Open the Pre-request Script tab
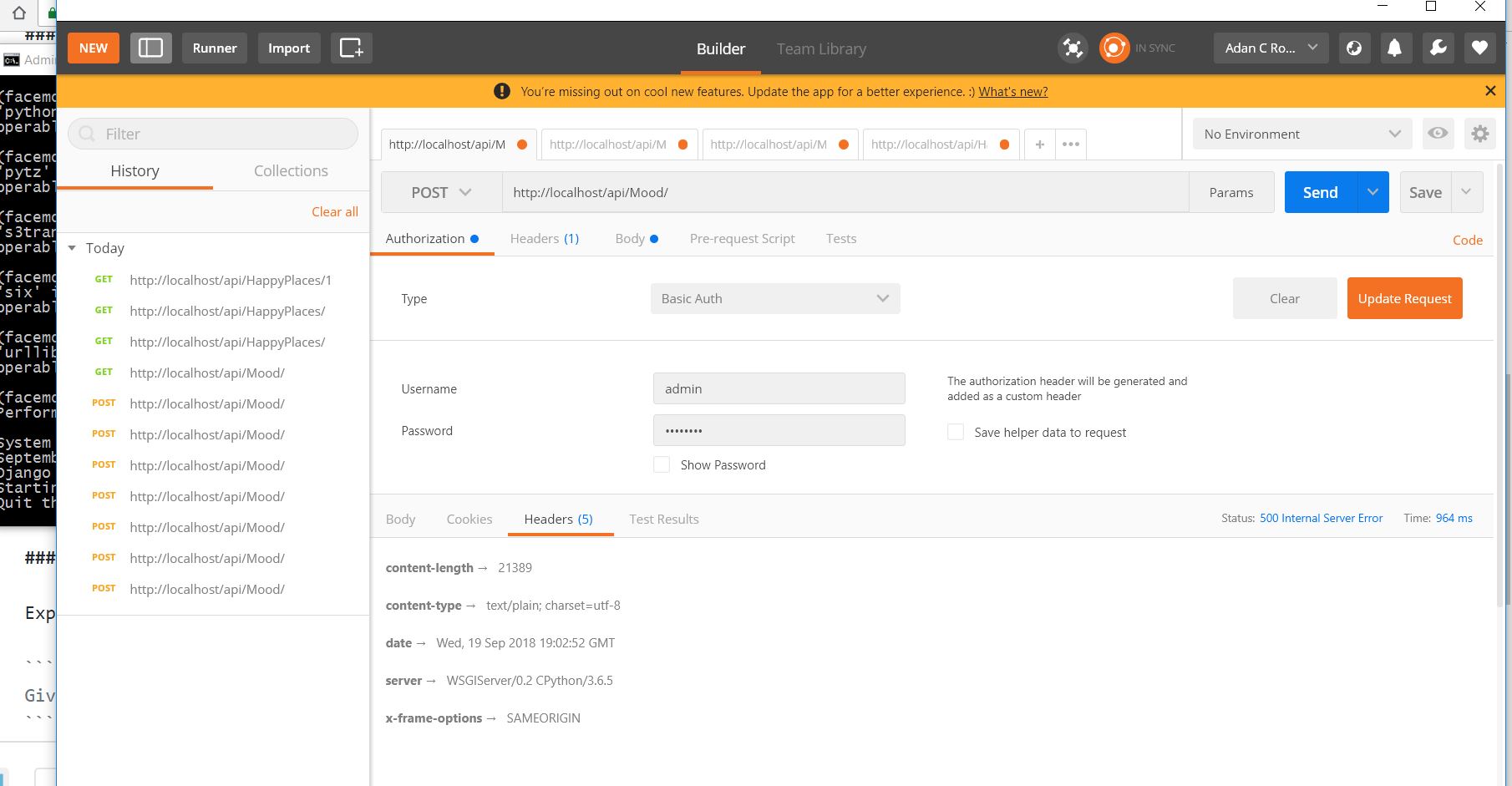 click(x=742, y=238)
